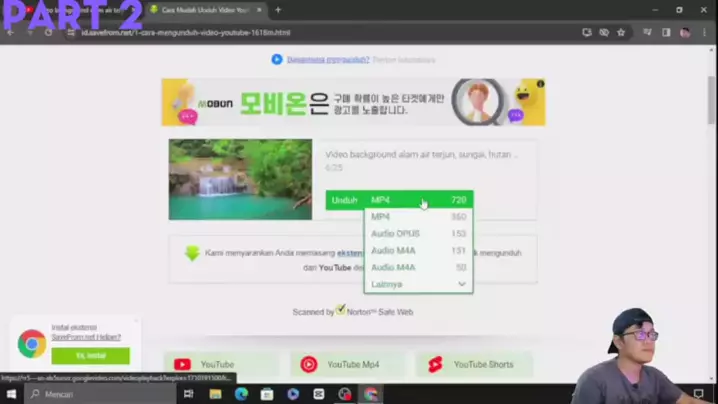Click the green Unduh download button
The width and height of the screenshot is (718, 404).
[345, 200]
